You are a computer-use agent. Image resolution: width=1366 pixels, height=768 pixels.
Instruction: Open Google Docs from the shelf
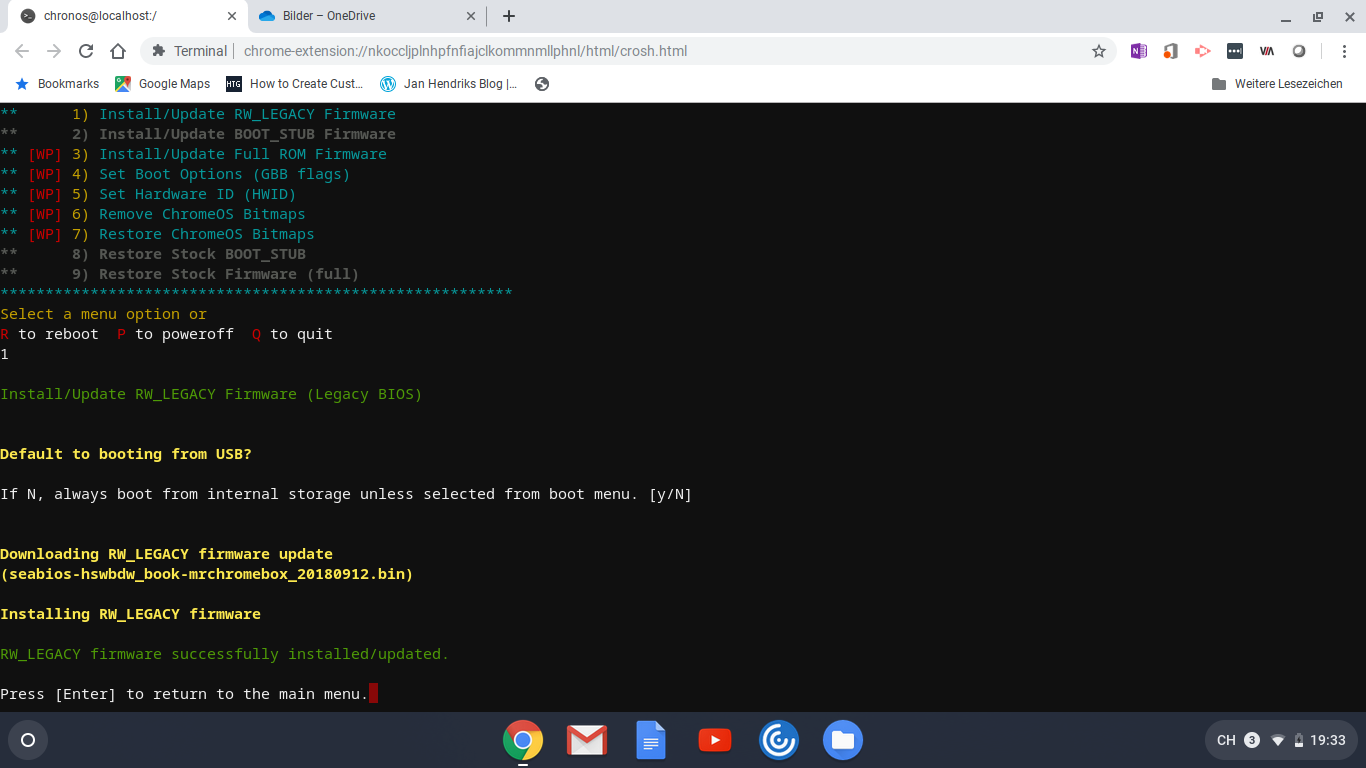pyautogui.click(x=651, y=740)
